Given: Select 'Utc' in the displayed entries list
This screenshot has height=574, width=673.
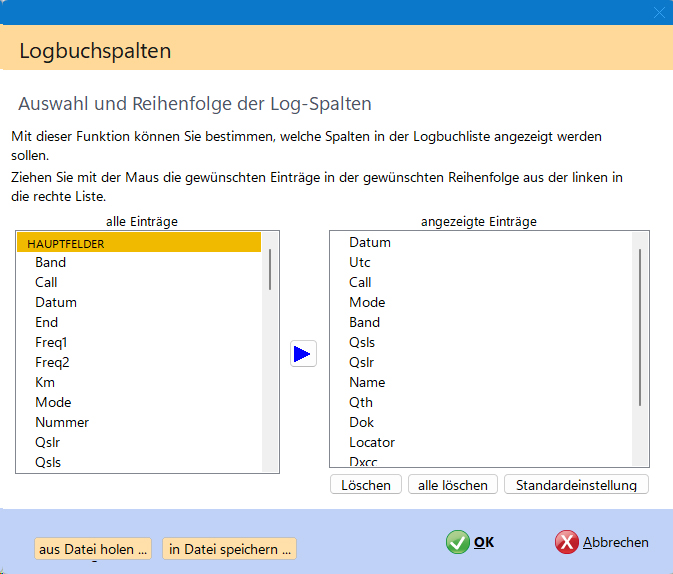Looking at the screenshot, I should tap(360, 262).
